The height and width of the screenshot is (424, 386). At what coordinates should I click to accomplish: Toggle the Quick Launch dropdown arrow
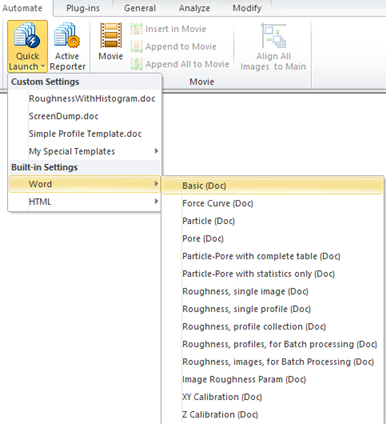43,67
